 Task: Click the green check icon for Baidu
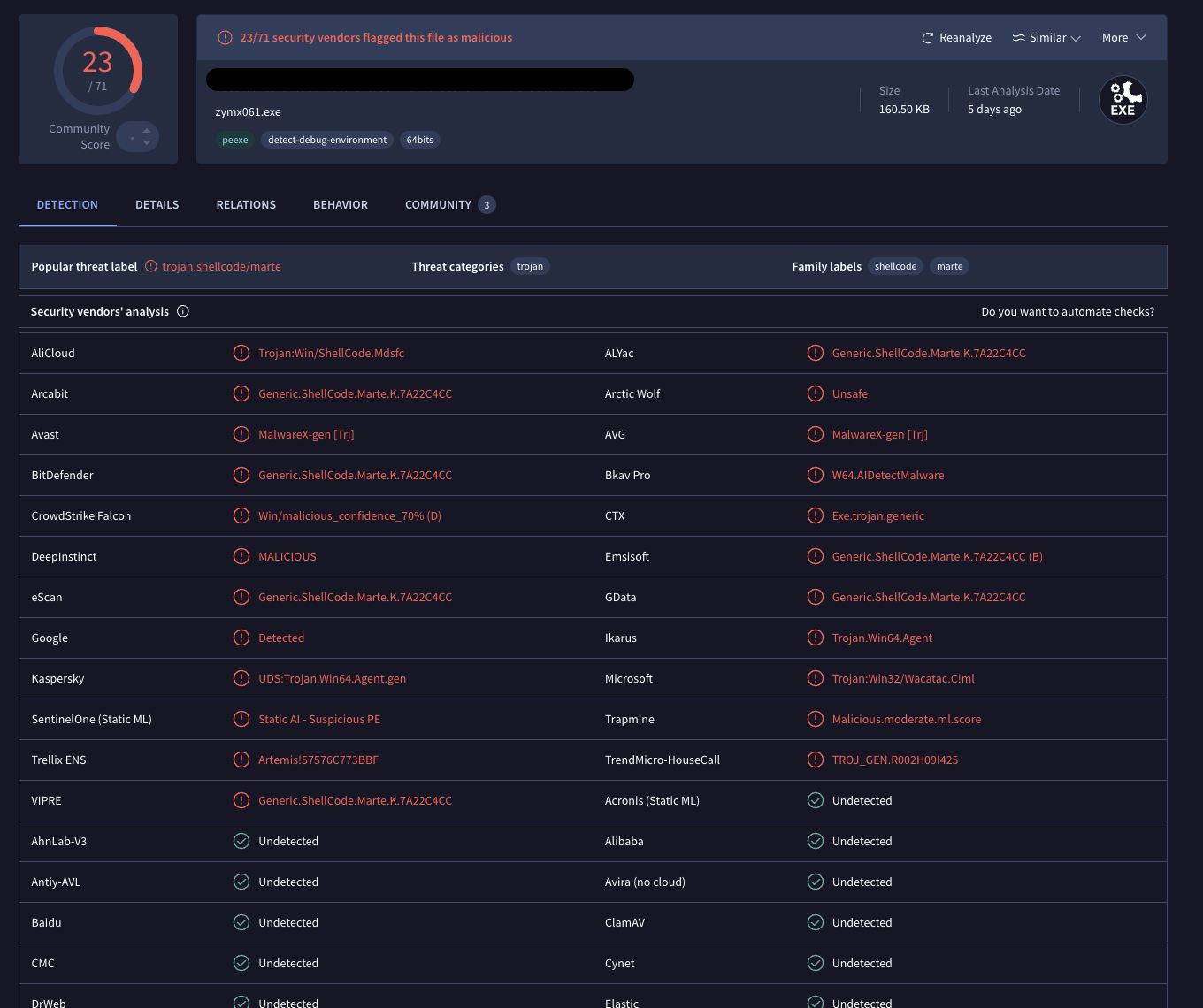(241, 922)
